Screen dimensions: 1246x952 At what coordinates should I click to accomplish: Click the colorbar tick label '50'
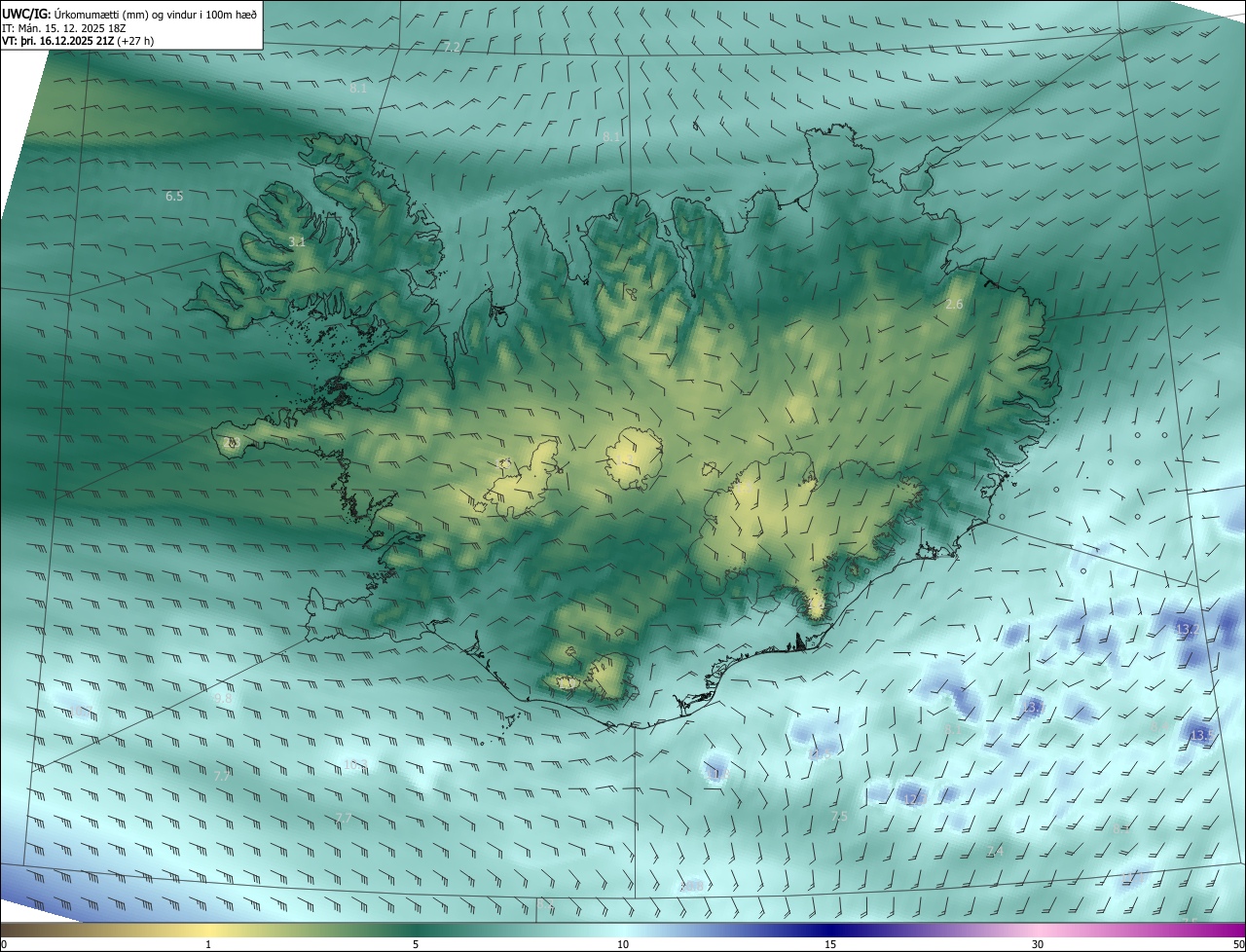pos(1238,944)
